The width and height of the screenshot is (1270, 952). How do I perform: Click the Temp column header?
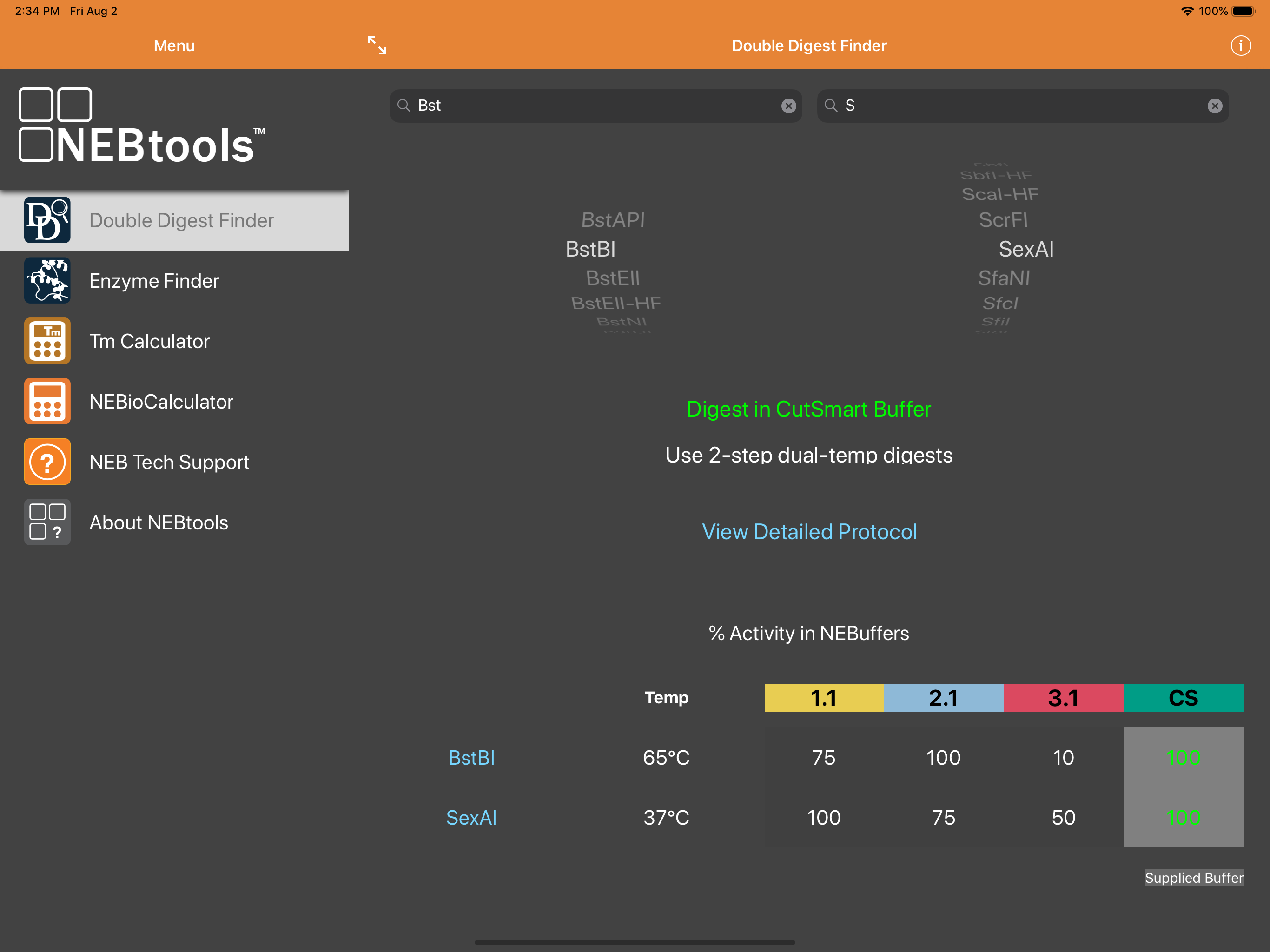(666, 698)
